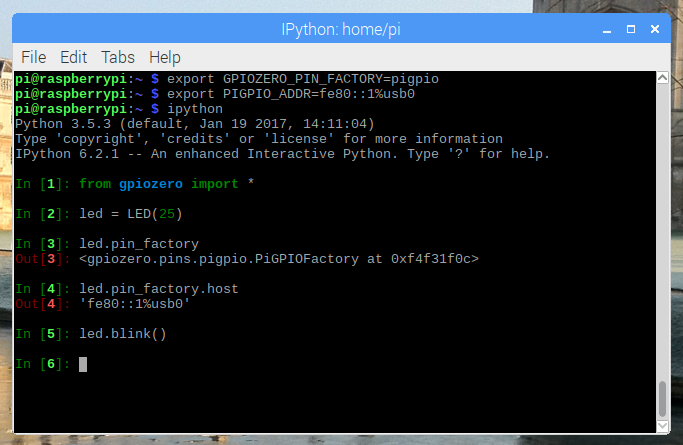
Task: Click the 'Out[3]:' red prompt label
Action: (43, 259)
